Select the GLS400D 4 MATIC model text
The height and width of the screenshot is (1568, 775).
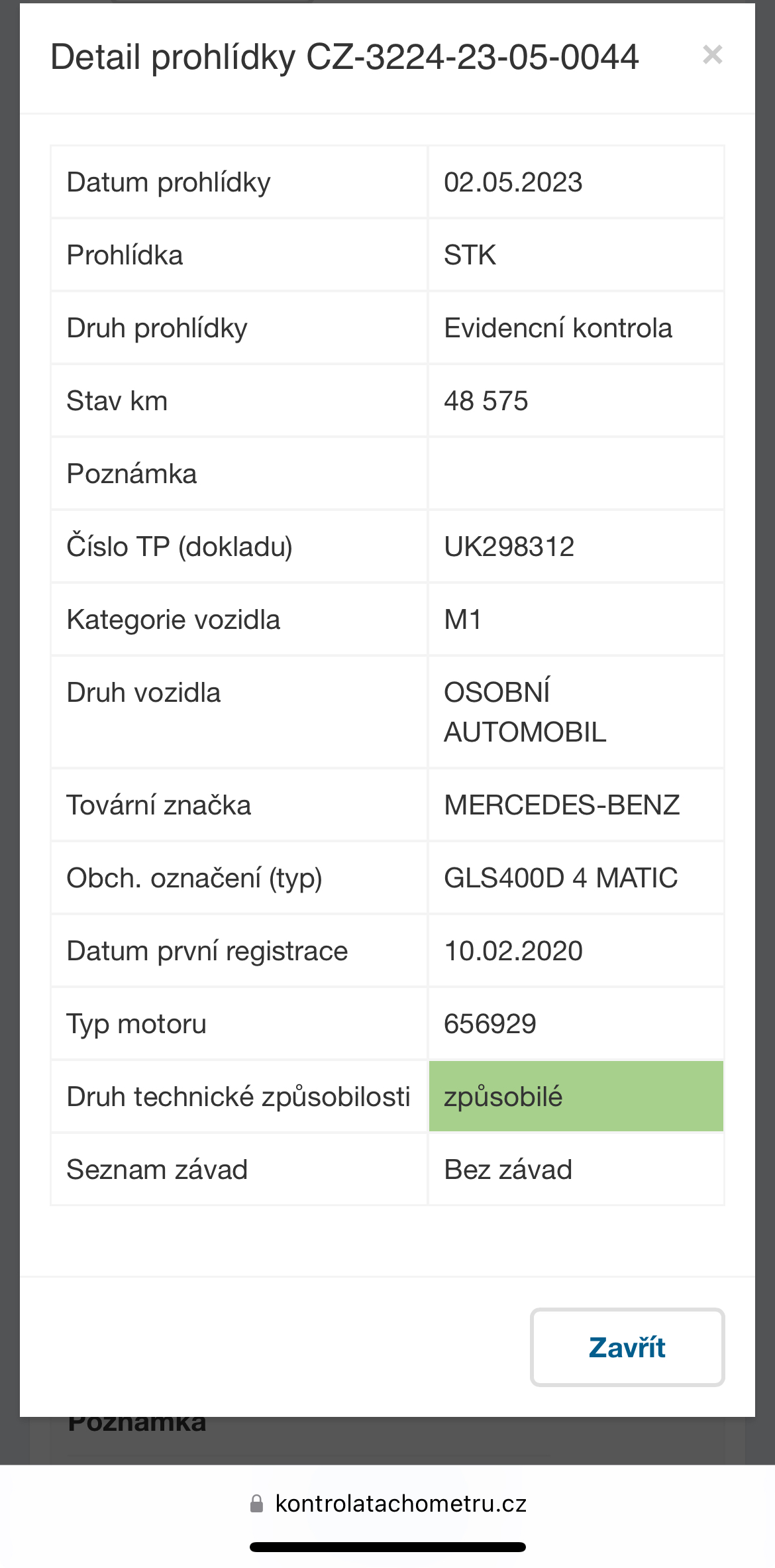point(561,878)
